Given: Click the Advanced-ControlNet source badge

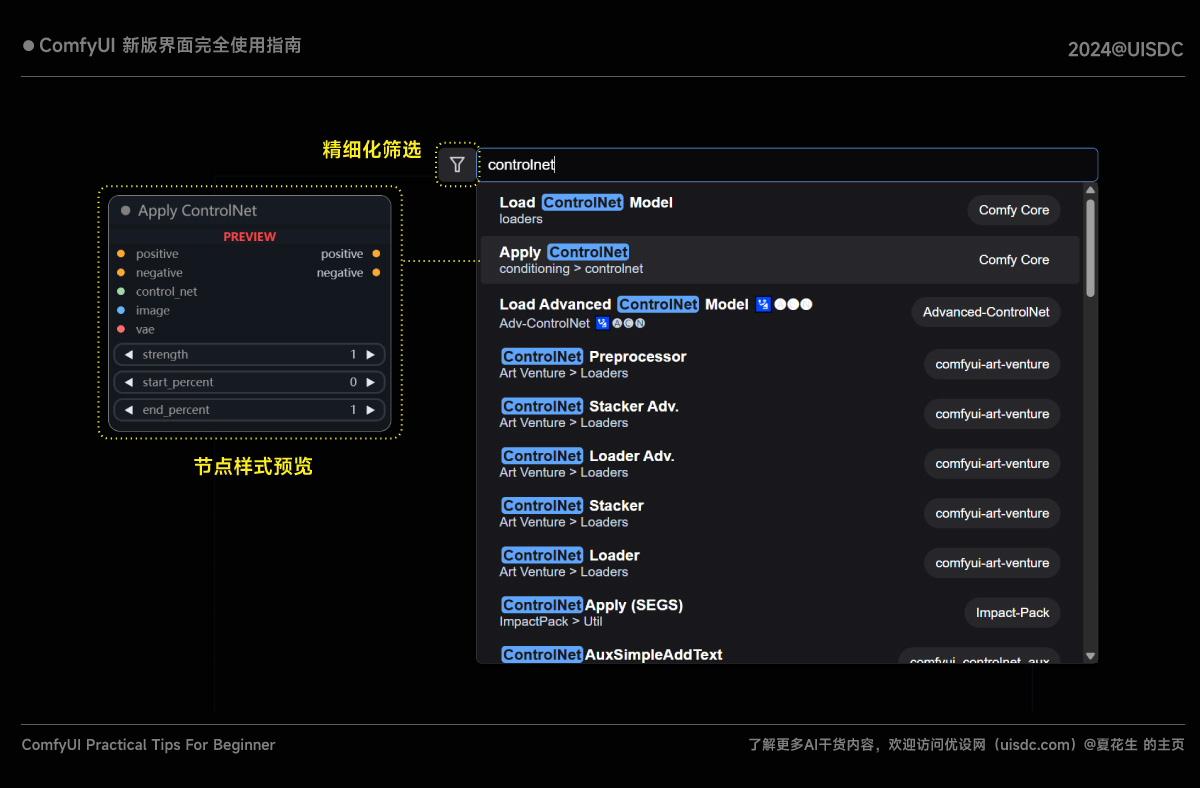Looking at the screenshot, I should 986,312.
